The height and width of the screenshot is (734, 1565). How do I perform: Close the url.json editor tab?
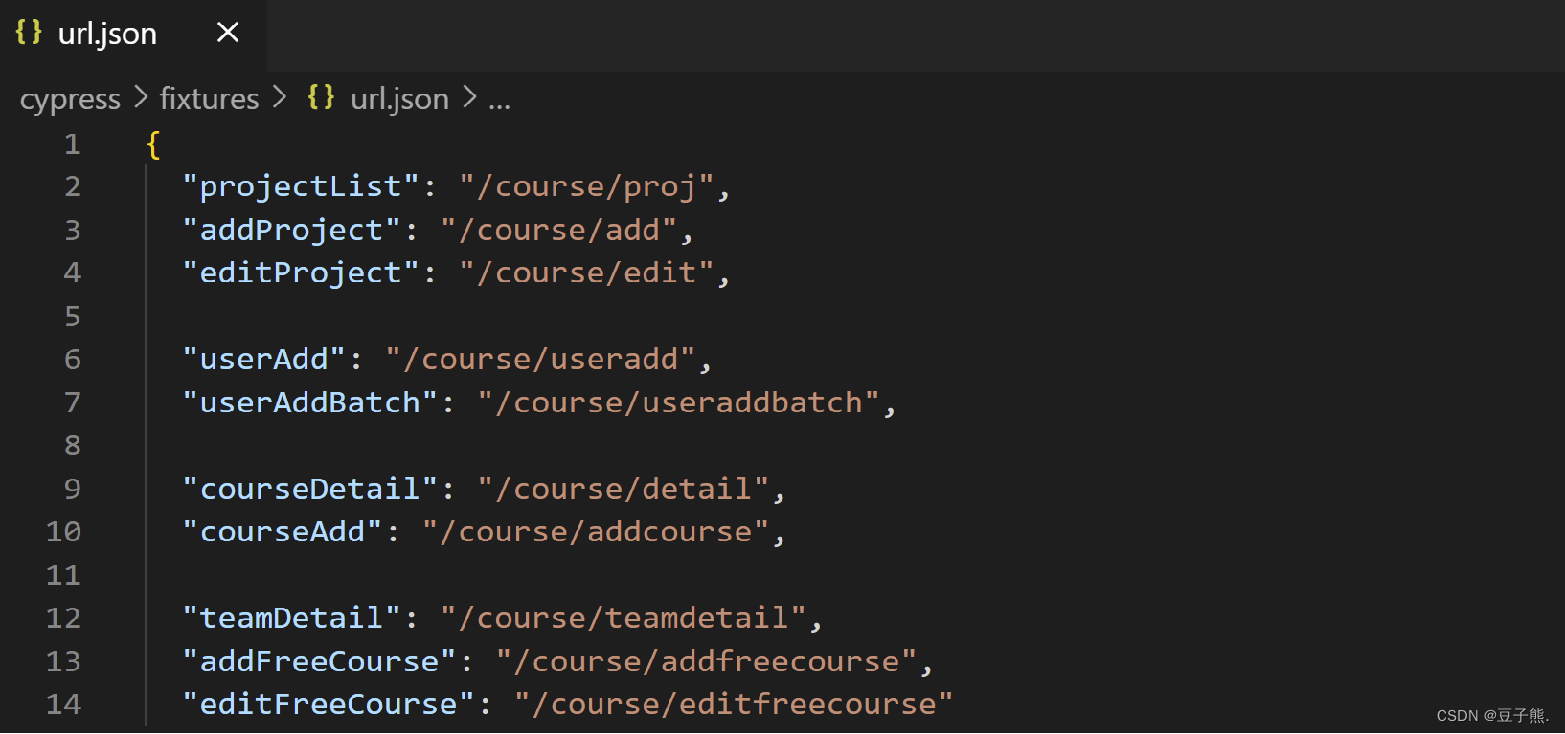coord(228,33)
